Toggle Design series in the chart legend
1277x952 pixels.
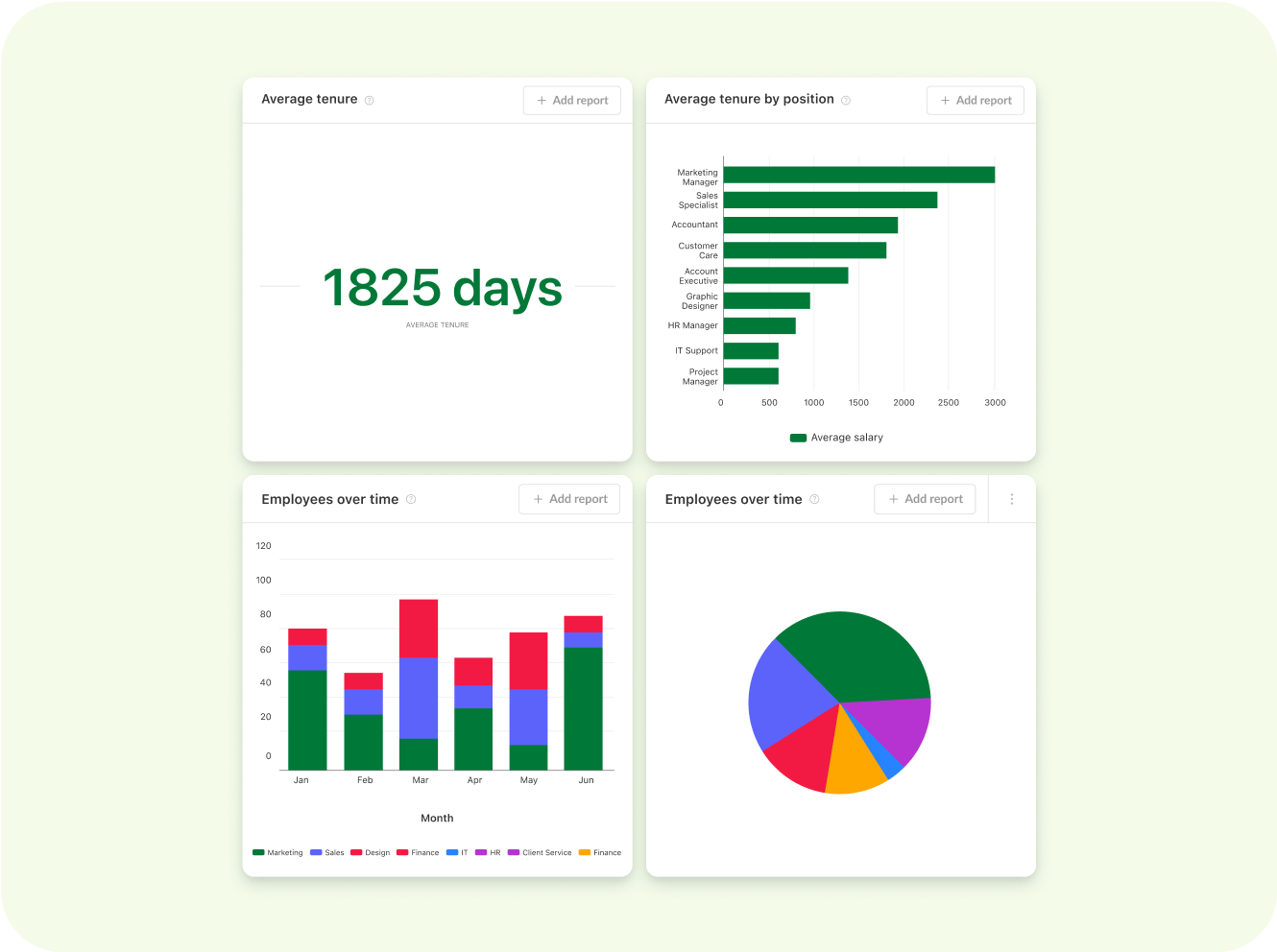coord(371,852)
